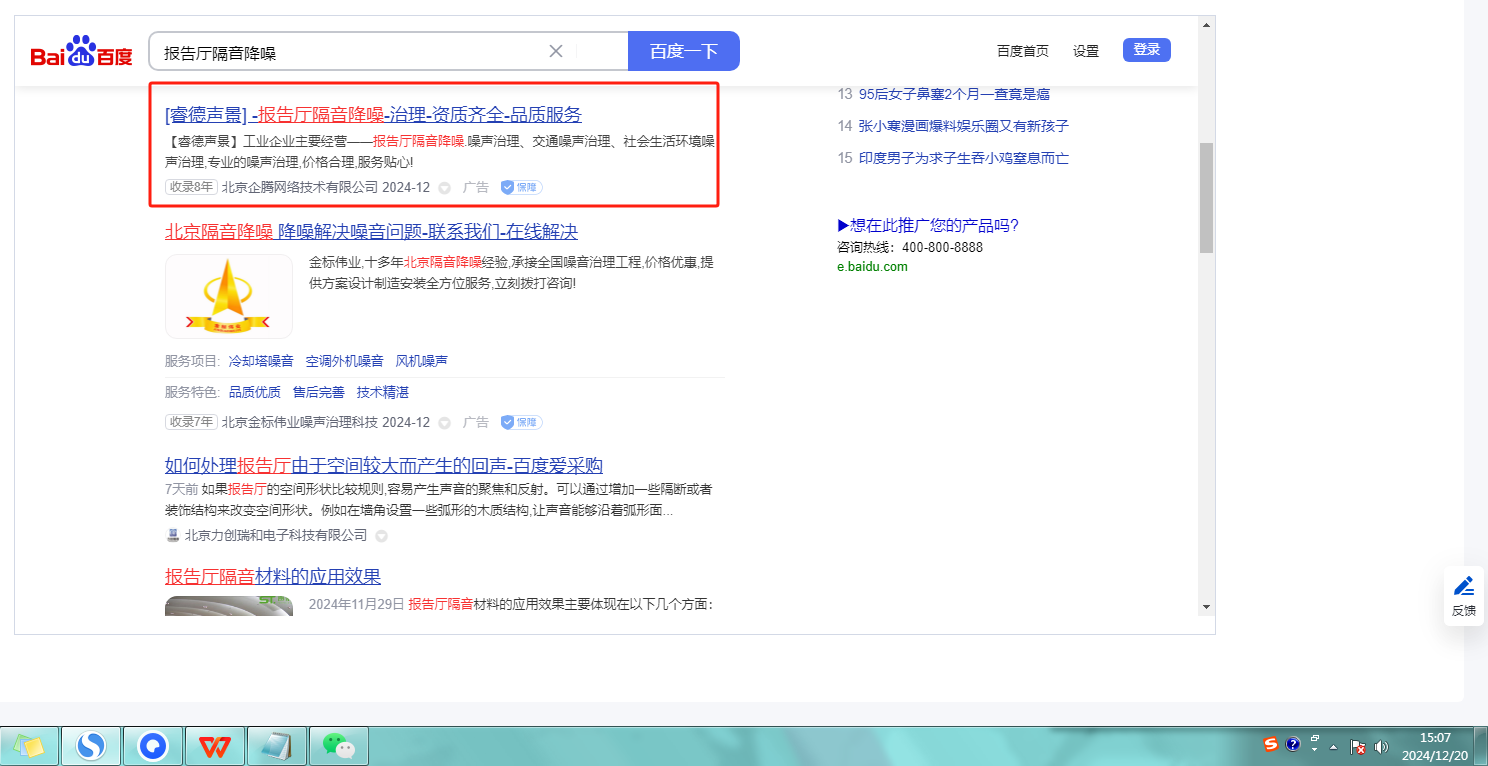Click the 反馈 feedback pencil icon
Viewport: 1488px width, 766px height.
tap(1463, 586)
